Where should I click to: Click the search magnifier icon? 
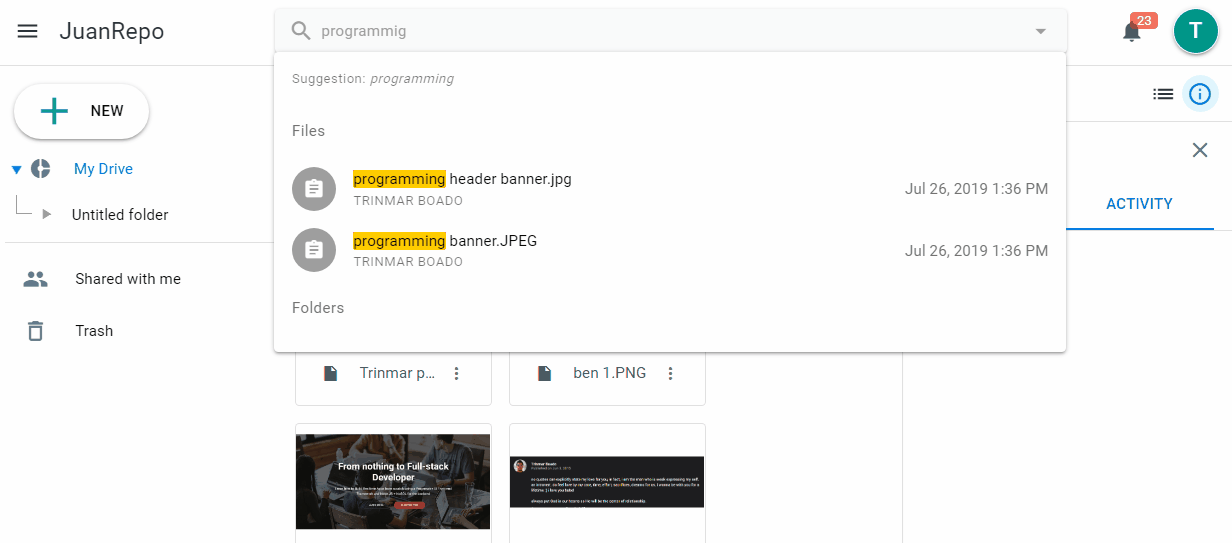301,31
